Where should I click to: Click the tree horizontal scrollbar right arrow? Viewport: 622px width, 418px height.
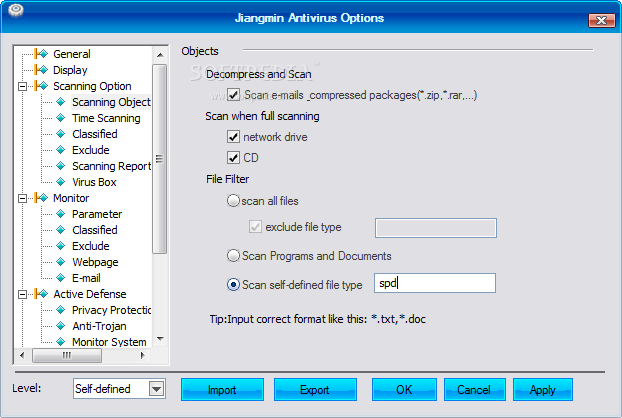pos(143,355)
